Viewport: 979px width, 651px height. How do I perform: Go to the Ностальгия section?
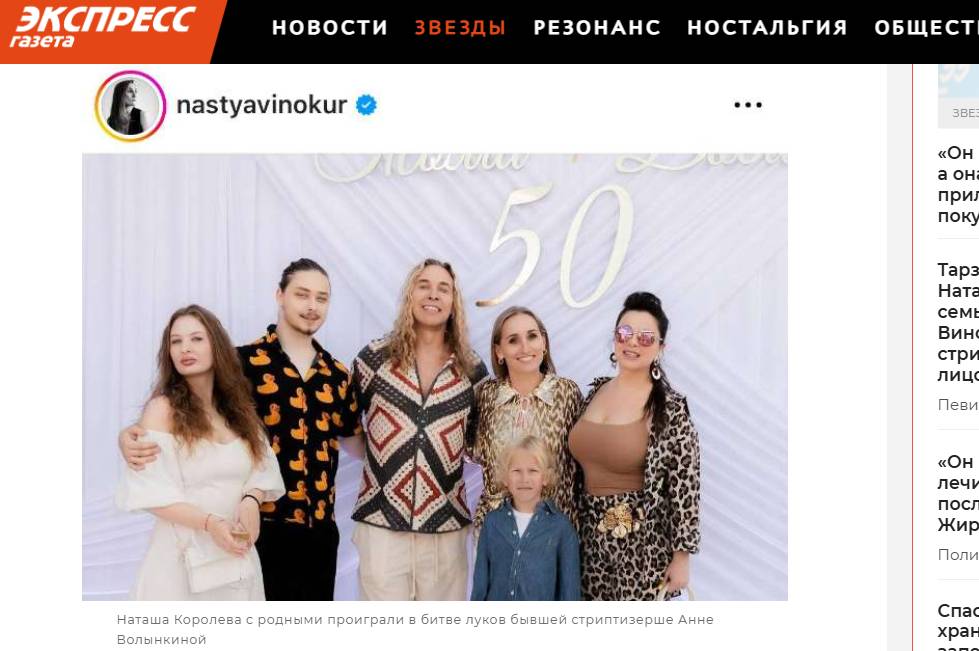tap(767, 27)
